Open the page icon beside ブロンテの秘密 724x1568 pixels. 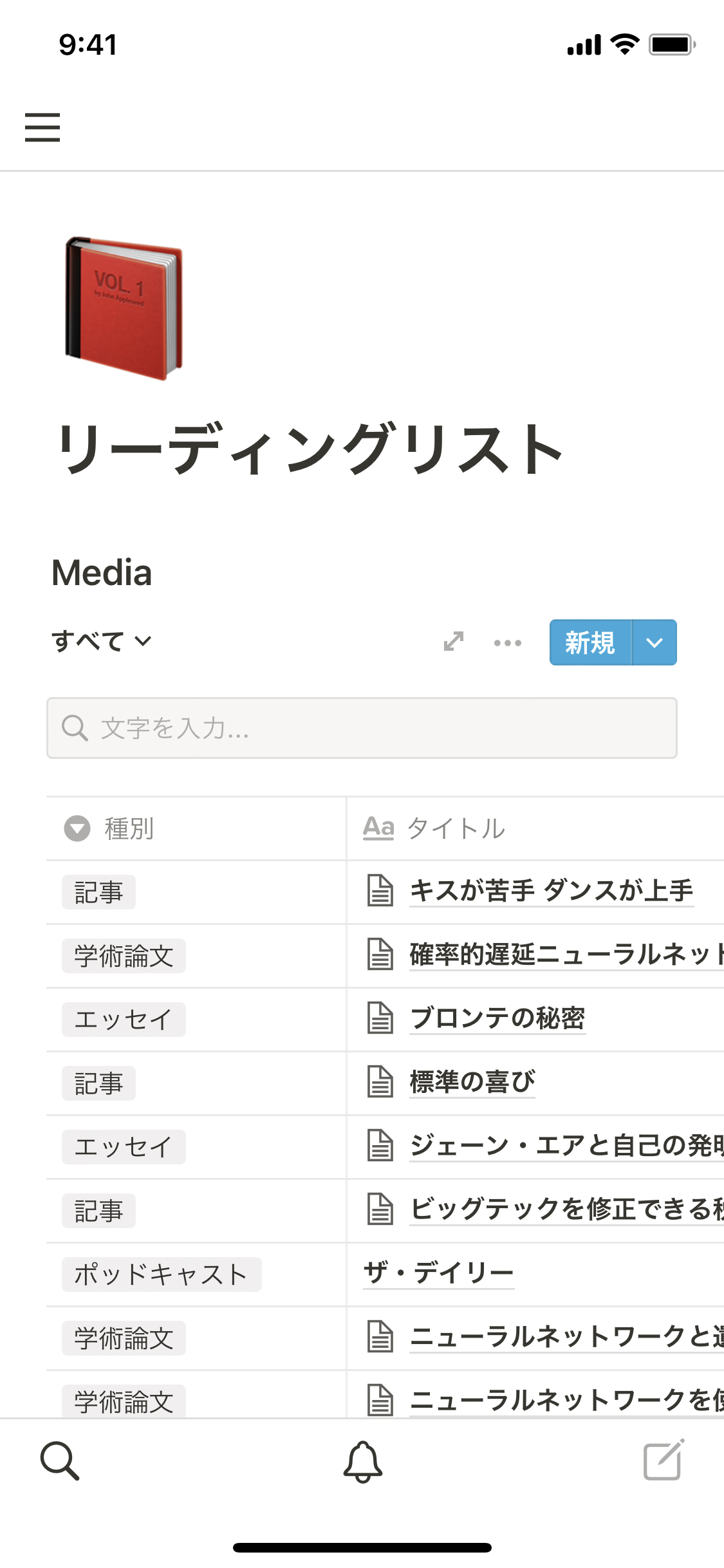coord(380,1018)
